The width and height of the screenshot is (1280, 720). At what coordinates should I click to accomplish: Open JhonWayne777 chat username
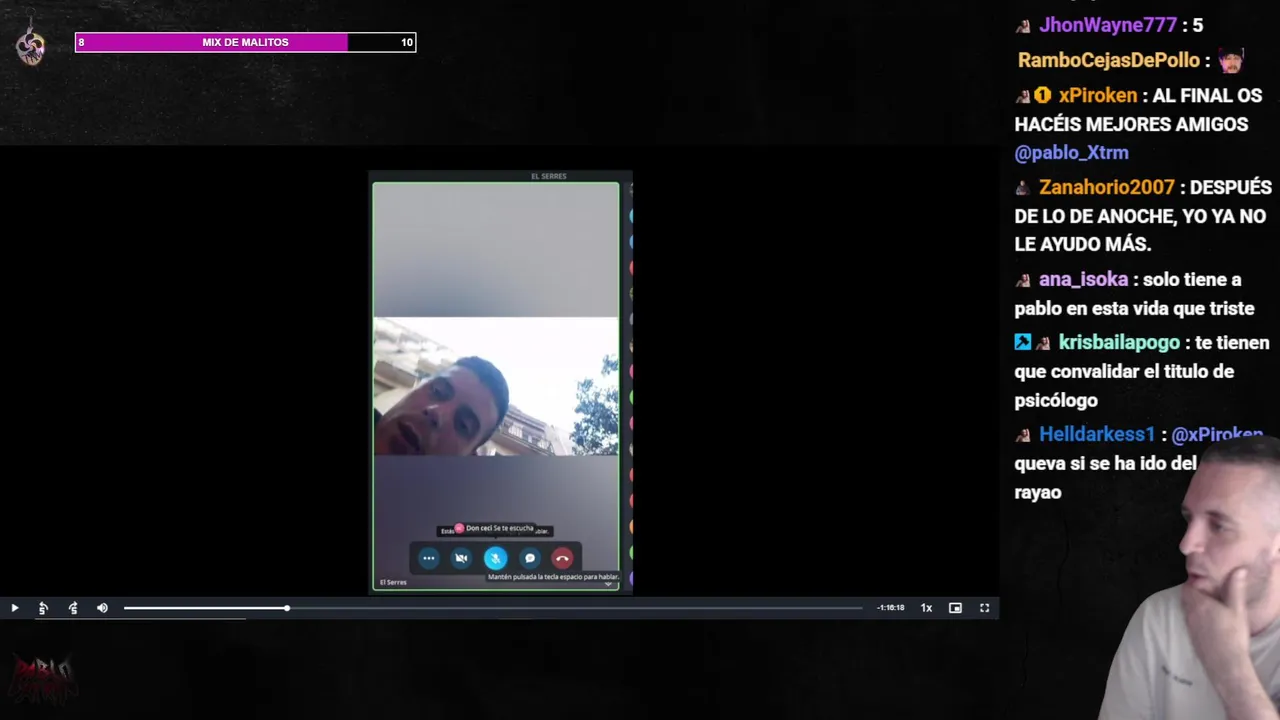(x=1108, y=25)
